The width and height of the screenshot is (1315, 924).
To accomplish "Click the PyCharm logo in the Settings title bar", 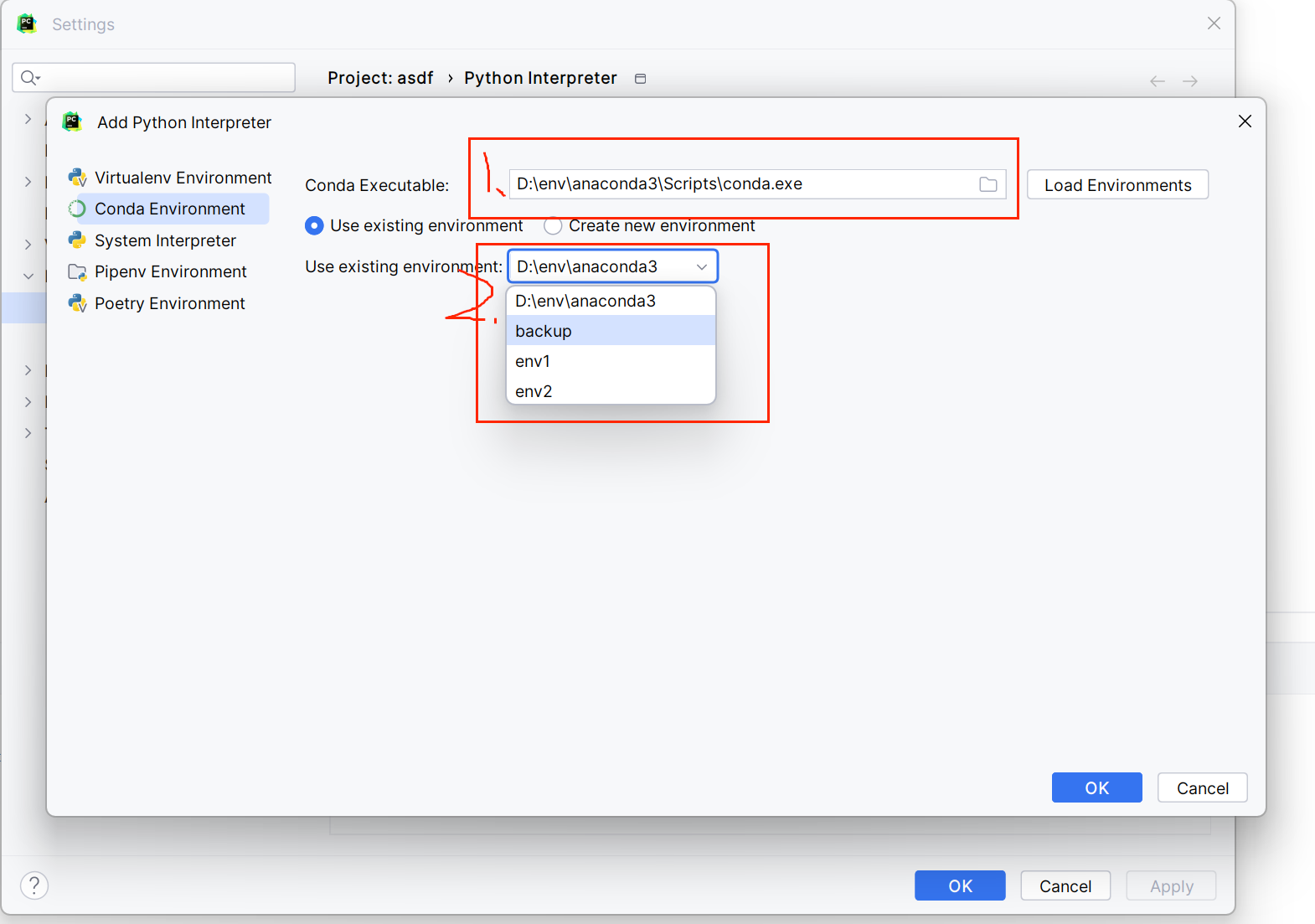I will (27, 23).
